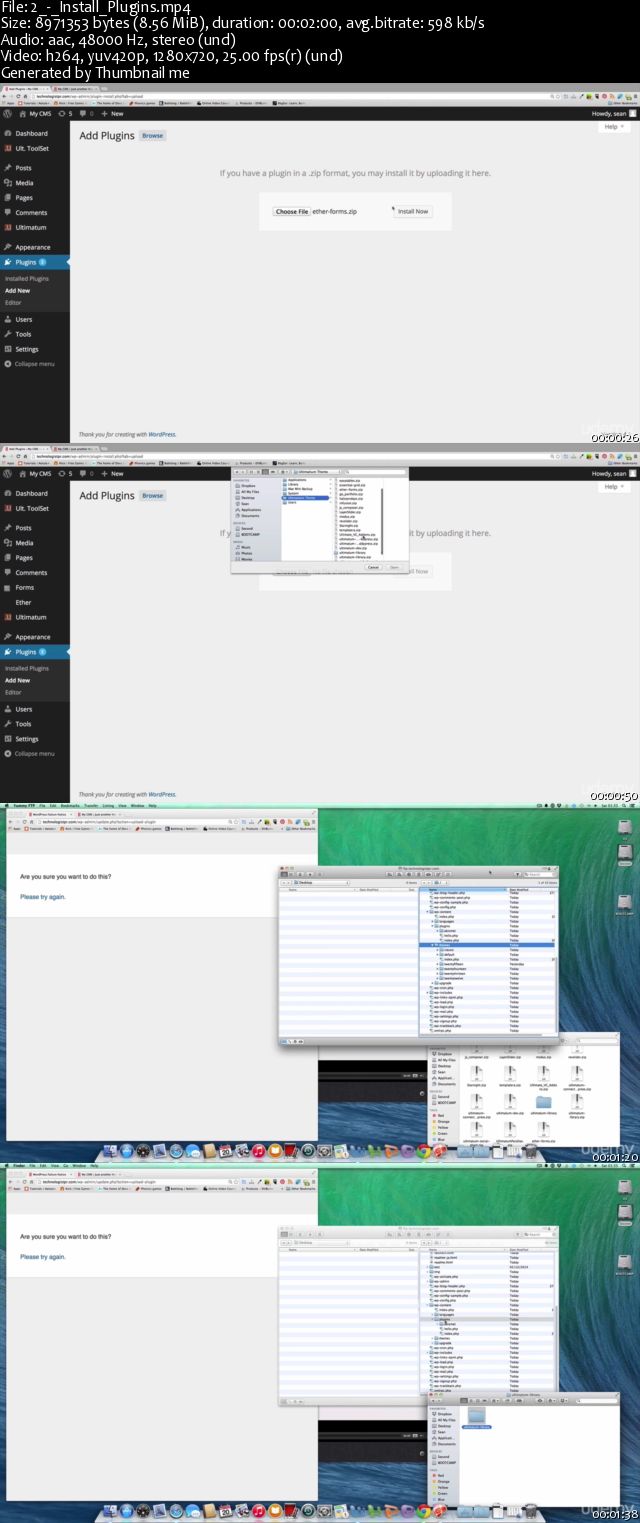Open Finder application menu in 00:01:38 frame
The width and height of the screenshot is (640, 1523).
(x=19, y=1165)
